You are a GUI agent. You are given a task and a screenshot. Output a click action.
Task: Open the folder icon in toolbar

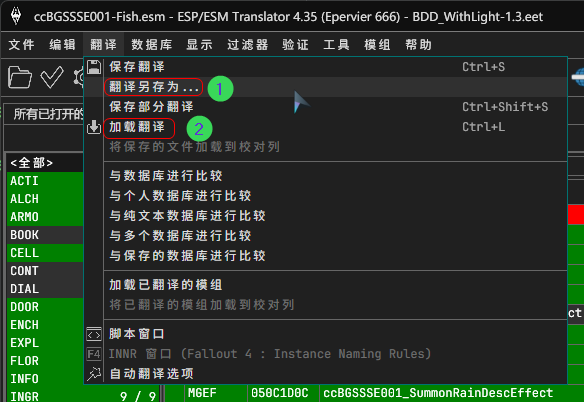click(x=20, y=77)
